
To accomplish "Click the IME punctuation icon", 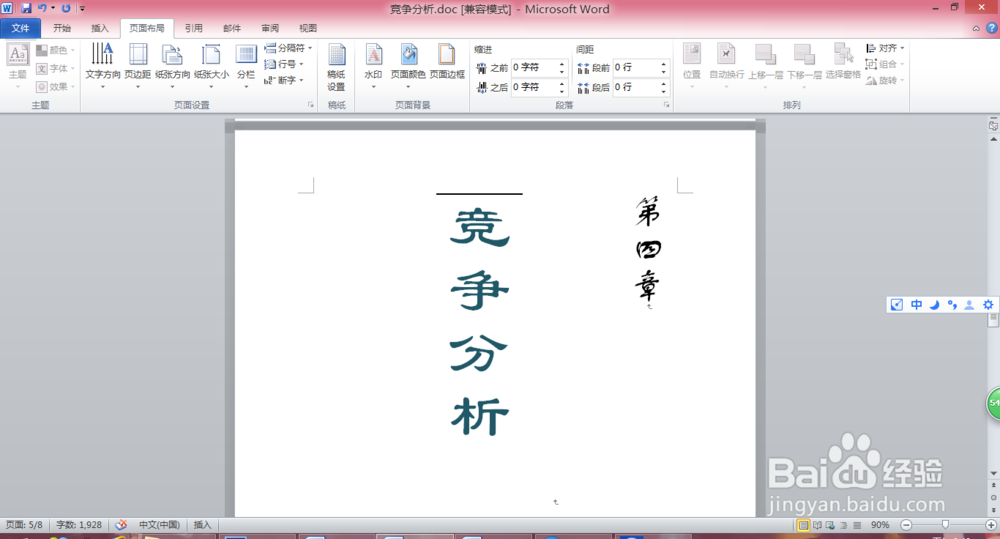I will click(952, 305).
